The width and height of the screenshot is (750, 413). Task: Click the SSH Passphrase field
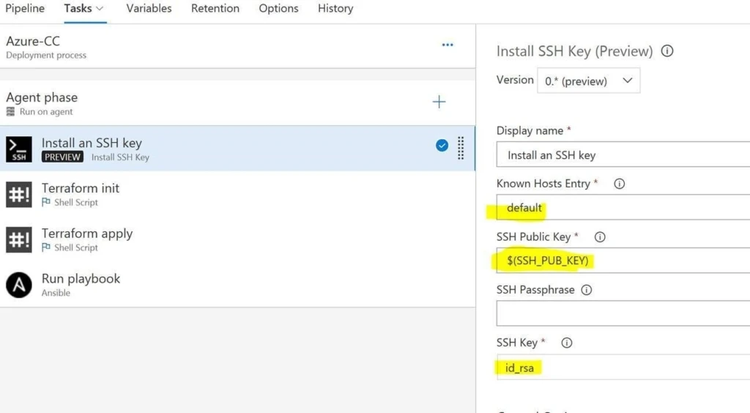tap(623, 313)
